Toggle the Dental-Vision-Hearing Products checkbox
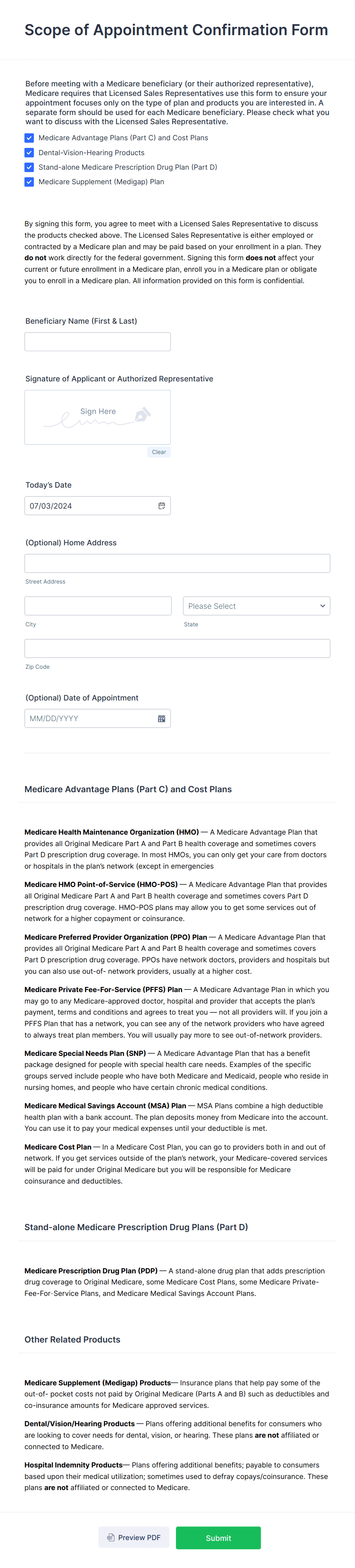Viewport: 355px width, 1568px height. (29, 152)
